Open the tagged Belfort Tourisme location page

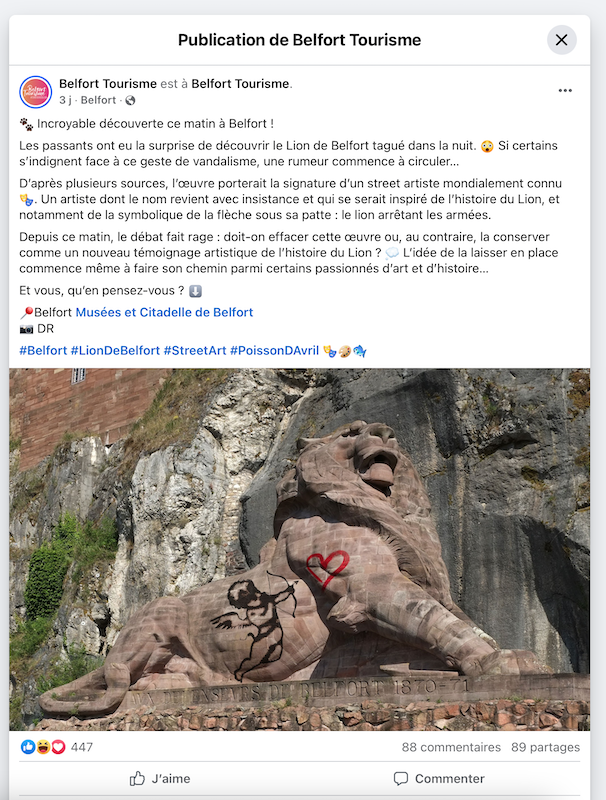coord(240,84)
